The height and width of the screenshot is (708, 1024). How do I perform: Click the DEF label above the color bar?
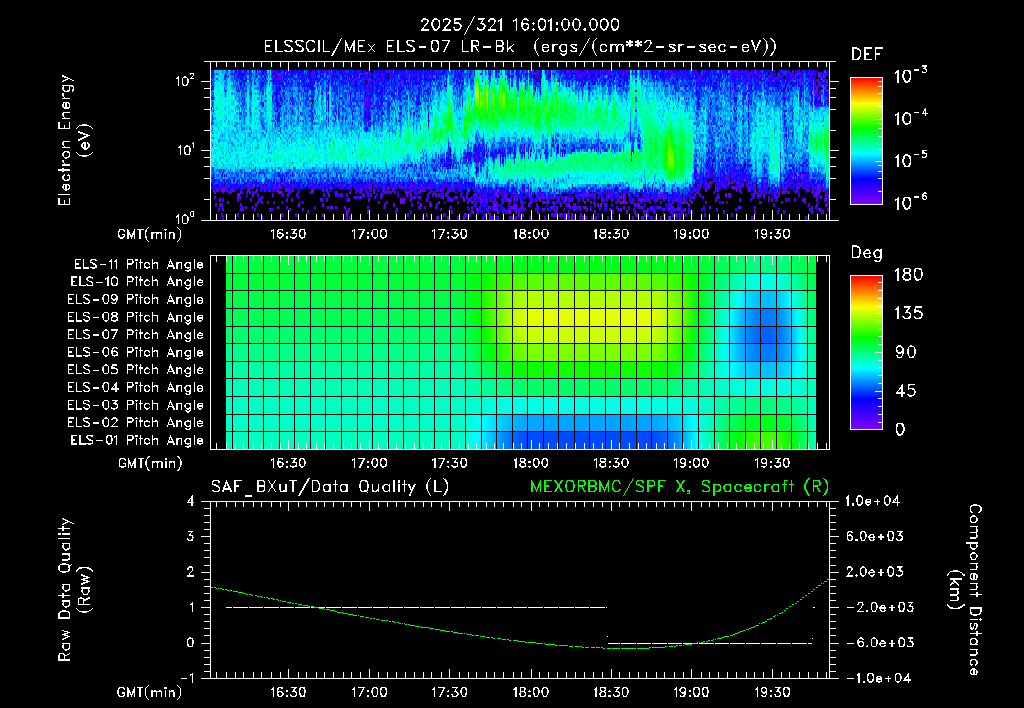[x=867, y=55]
